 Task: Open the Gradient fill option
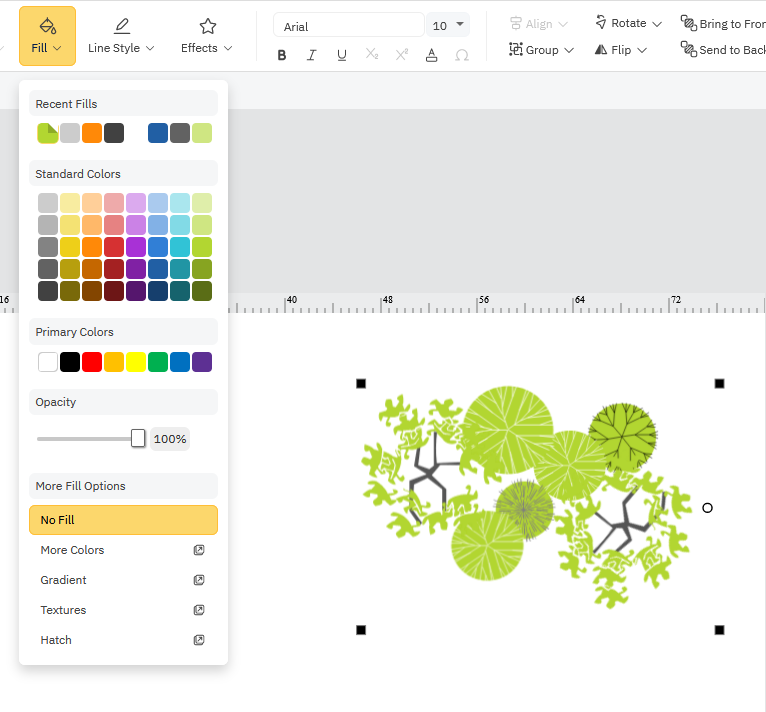coord(123,580)
